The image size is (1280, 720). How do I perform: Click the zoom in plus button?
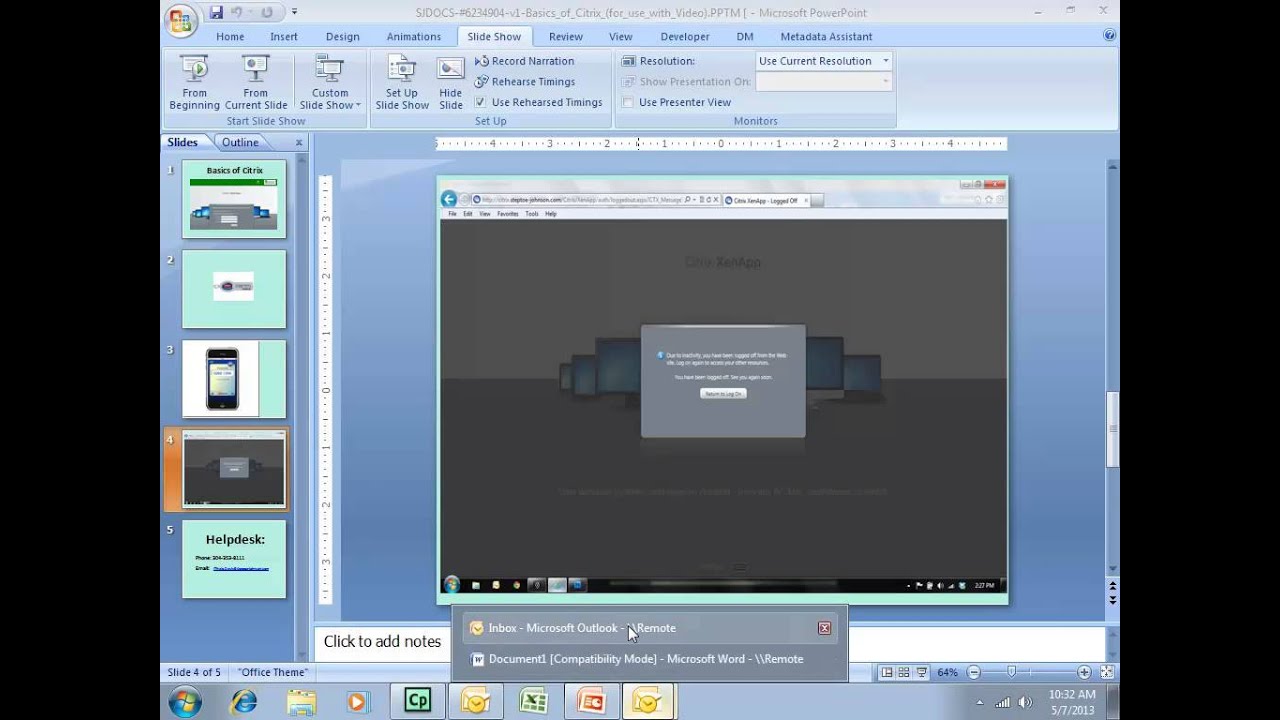click(1084, 672)
